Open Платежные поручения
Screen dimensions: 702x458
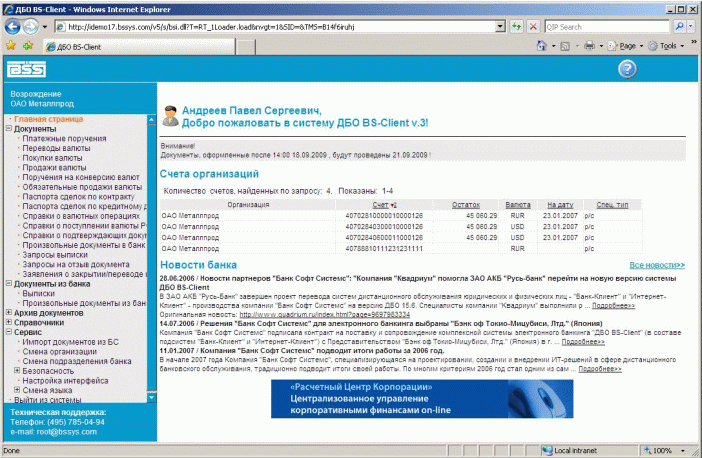[64, 138]
